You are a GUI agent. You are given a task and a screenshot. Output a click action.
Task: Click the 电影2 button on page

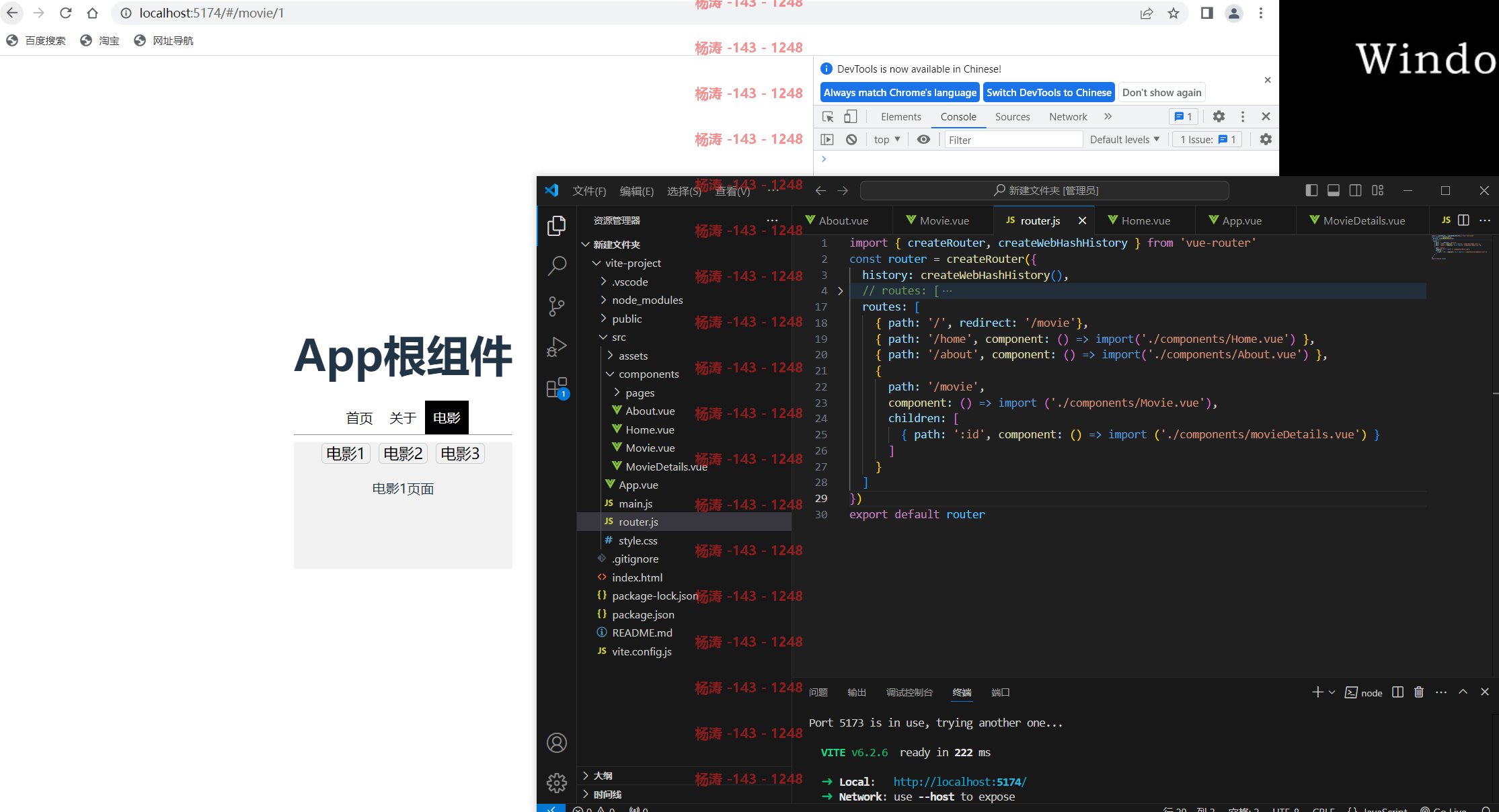point(403,454)
